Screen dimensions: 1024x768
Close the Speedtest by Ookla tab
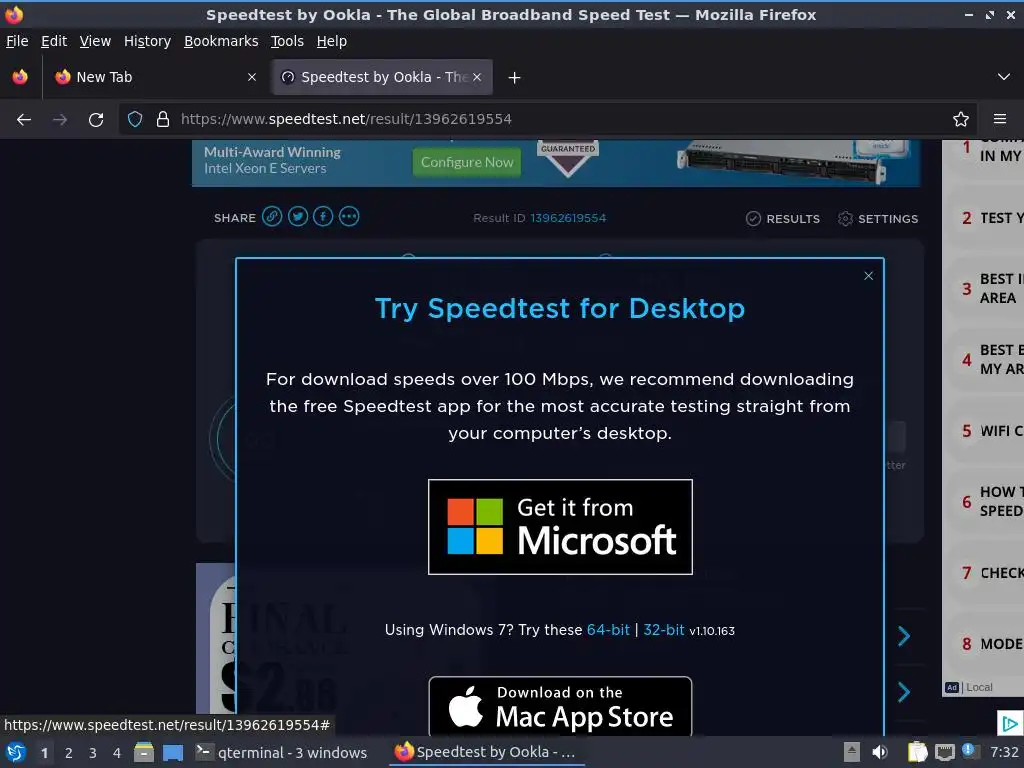(x=477, y=77)
